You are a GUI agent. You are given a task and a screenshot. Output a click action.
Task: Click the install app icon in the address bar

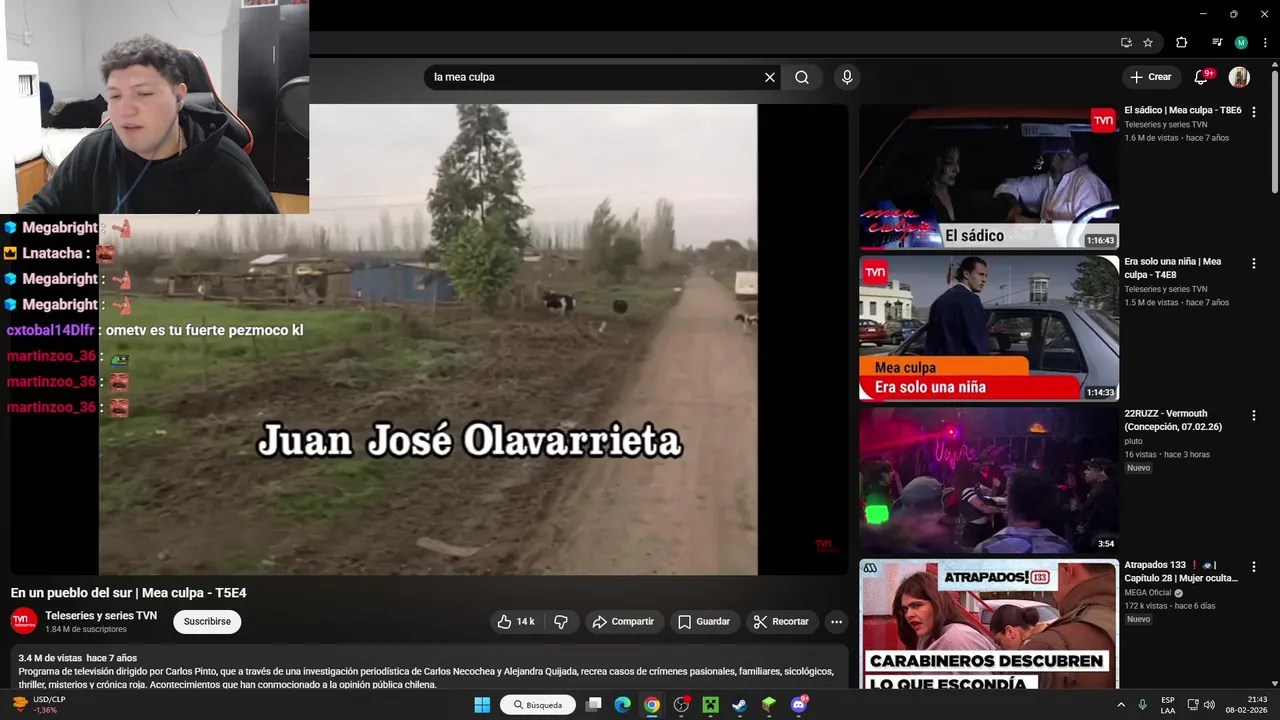(x=1126, y=43)
